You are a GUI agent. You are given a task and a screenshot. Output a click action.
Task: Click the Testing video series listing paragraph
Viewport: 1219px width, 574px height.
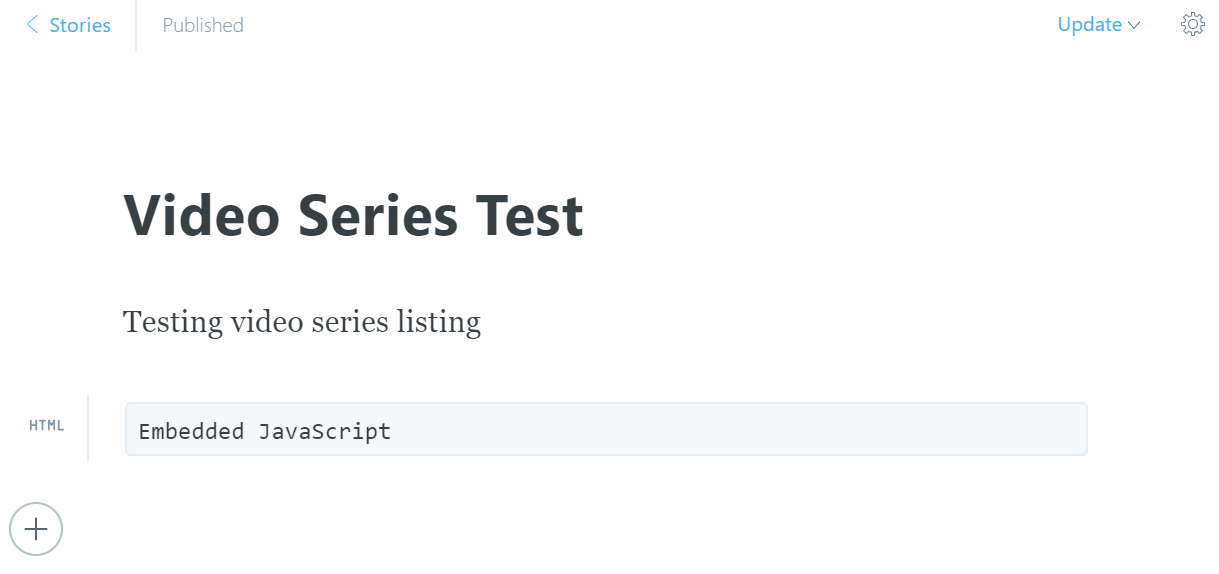click(302, 322)
